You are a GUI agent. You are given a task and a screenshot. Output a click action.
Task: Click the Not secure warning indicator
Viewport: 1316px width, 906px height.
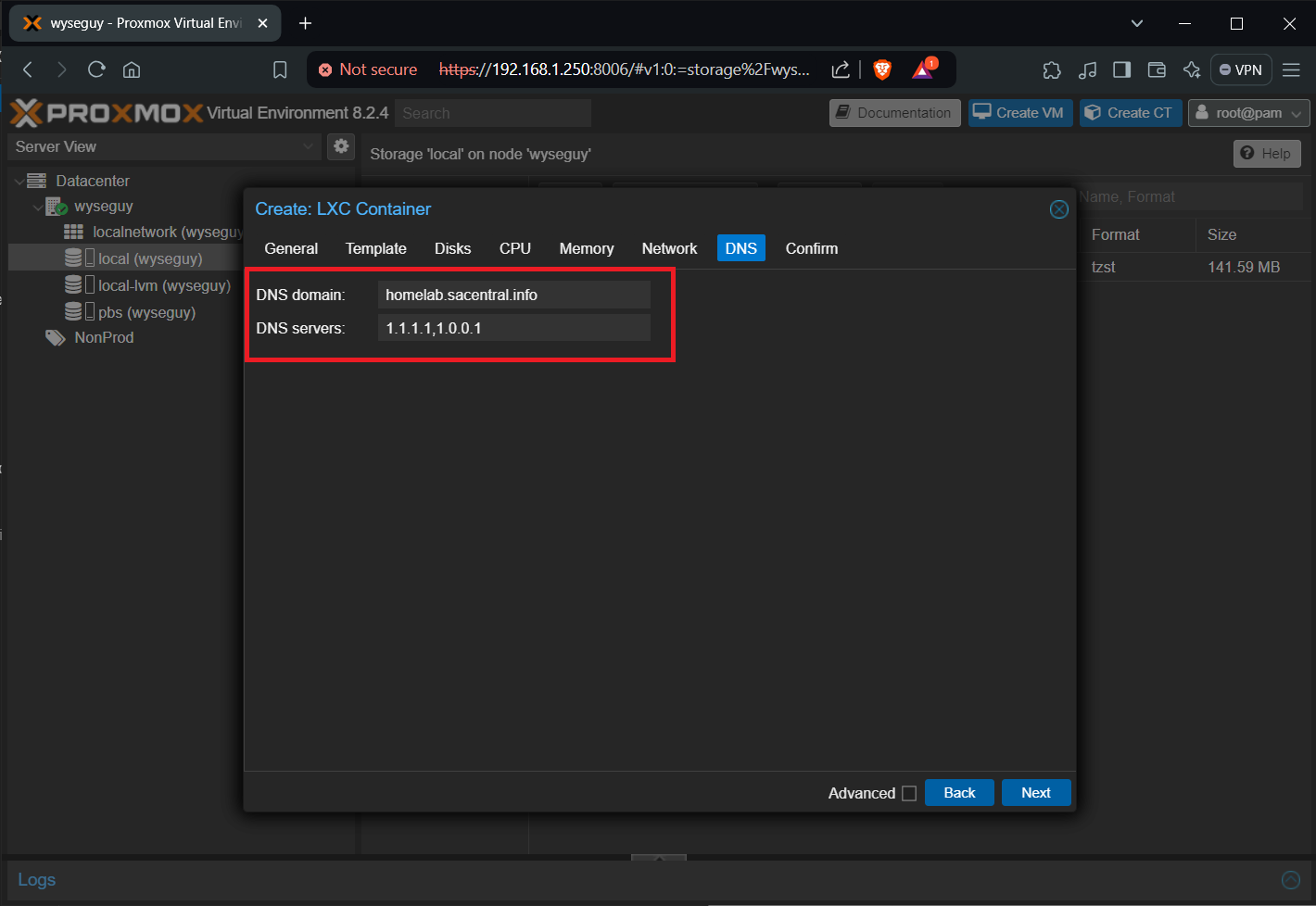point(368,69)
